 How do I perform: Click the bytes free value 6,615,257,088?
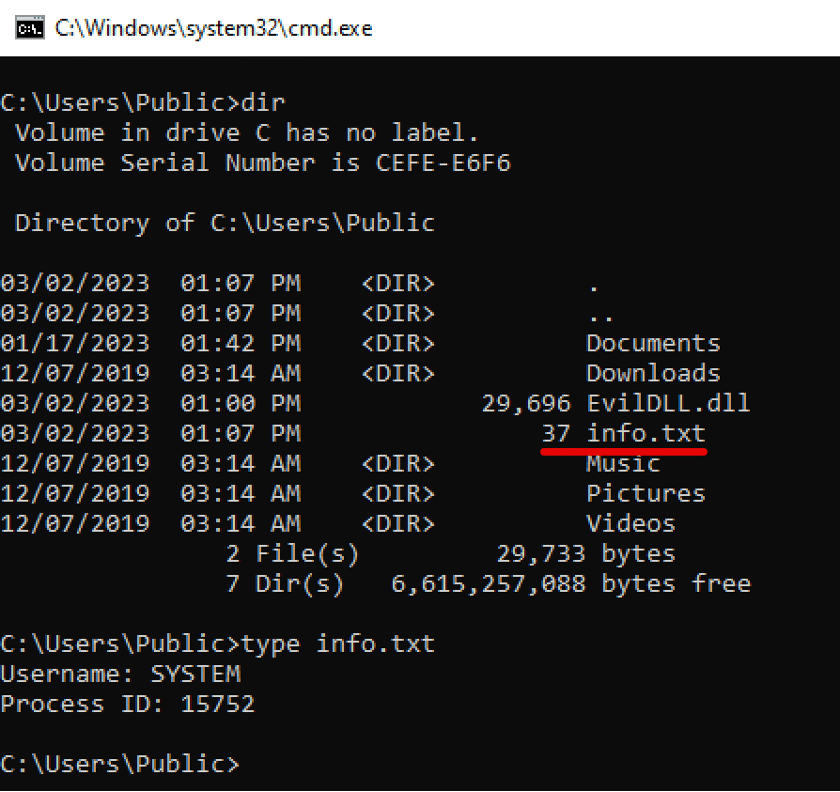coord(489,584)
